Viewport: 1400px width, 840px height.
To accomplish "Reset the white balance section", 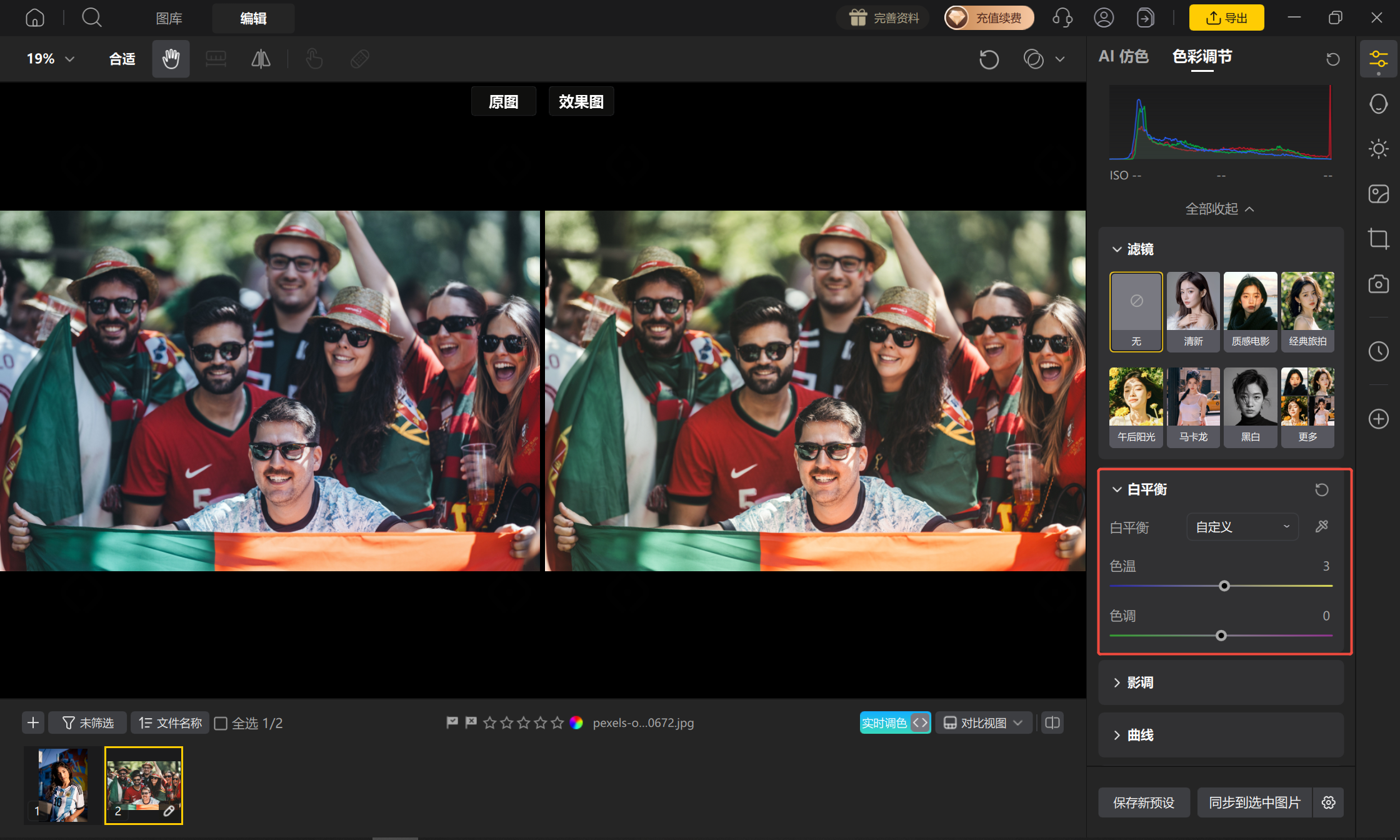I will tap(1321, 489).
